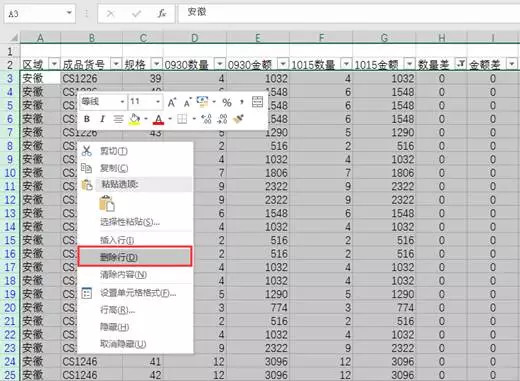
Task: Click the format cells icon
Action: [x=87, y=293]
